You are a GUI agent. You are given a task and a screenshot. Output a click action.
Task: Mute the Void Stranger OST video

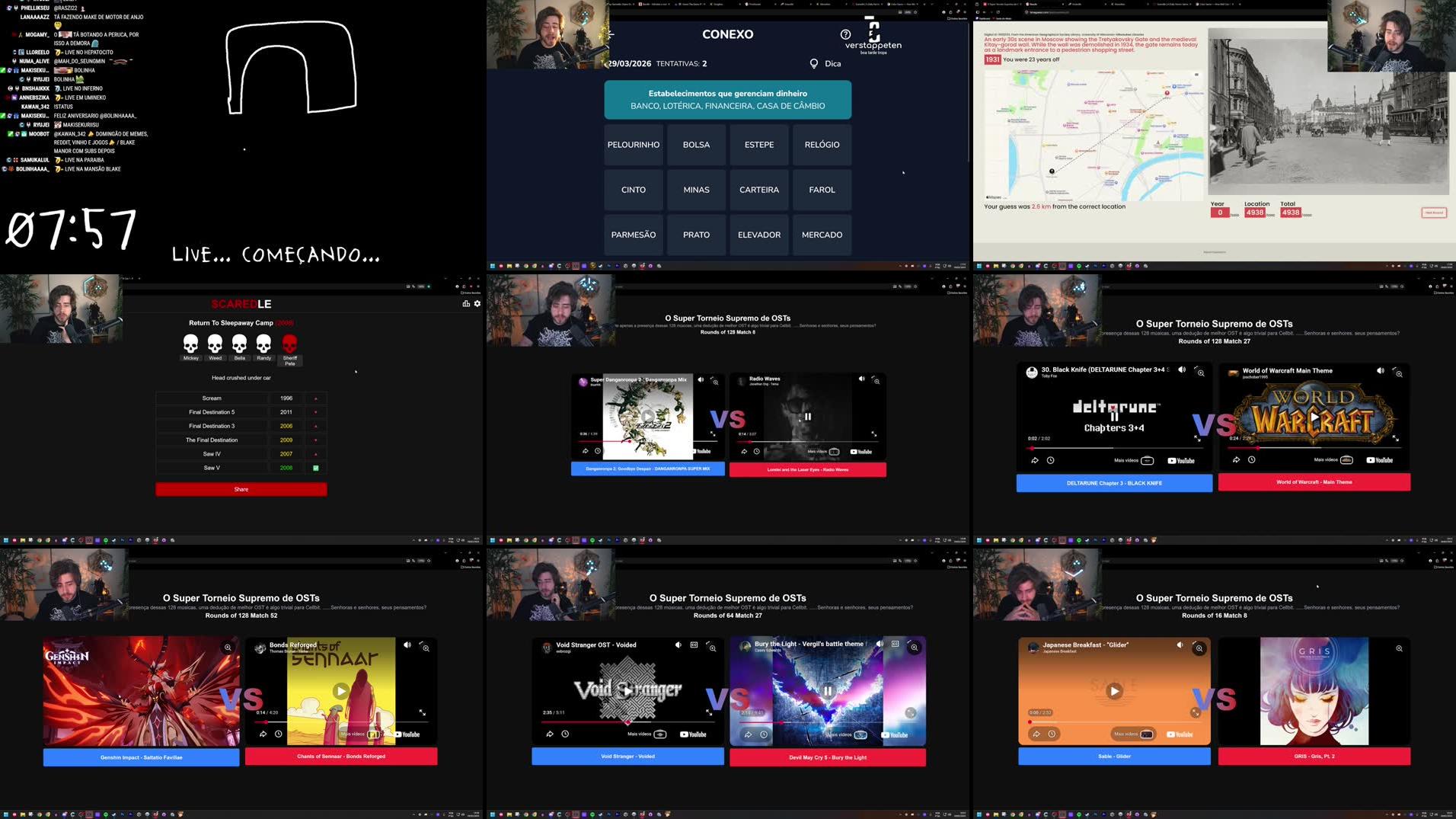678,645
